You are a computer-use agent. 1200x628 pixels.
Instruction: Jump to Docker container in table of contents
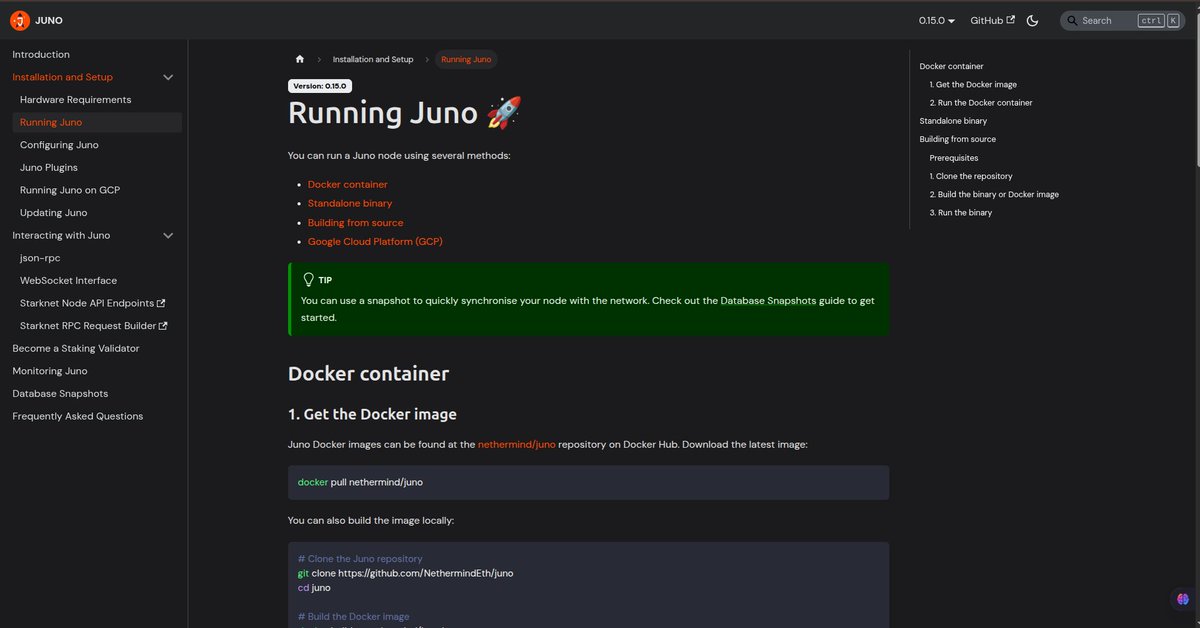coord(951,66)
